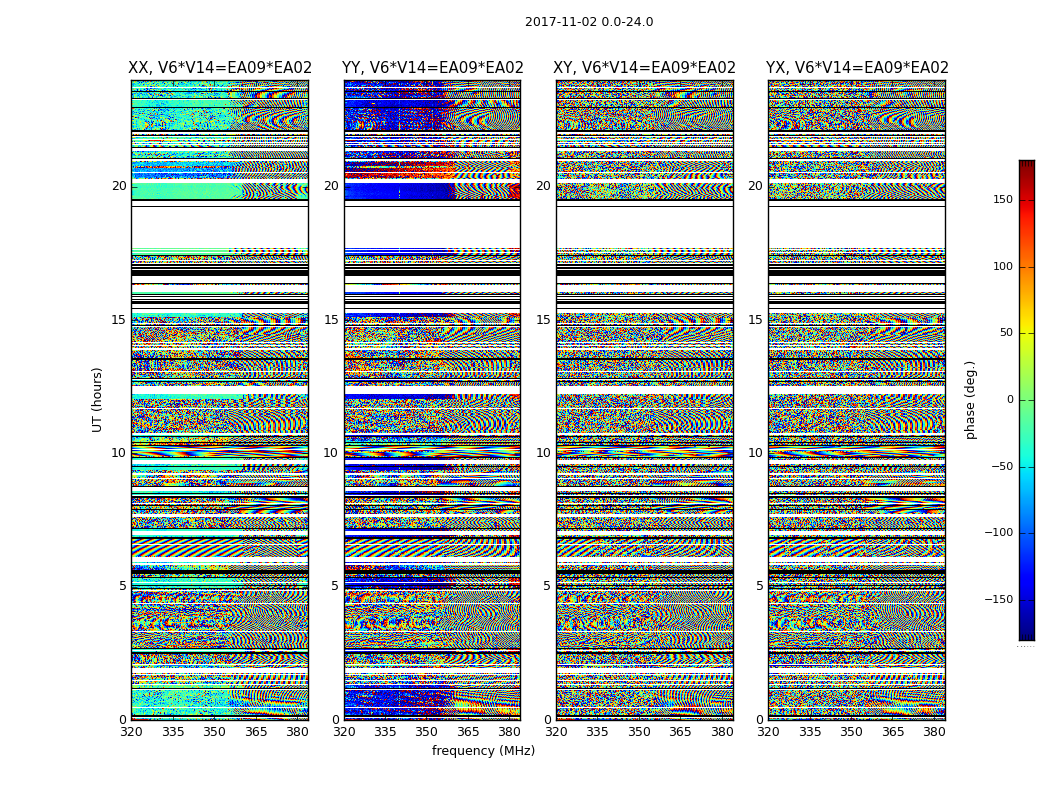Click the 15 hour tick of XY panel

pos(544,320)
